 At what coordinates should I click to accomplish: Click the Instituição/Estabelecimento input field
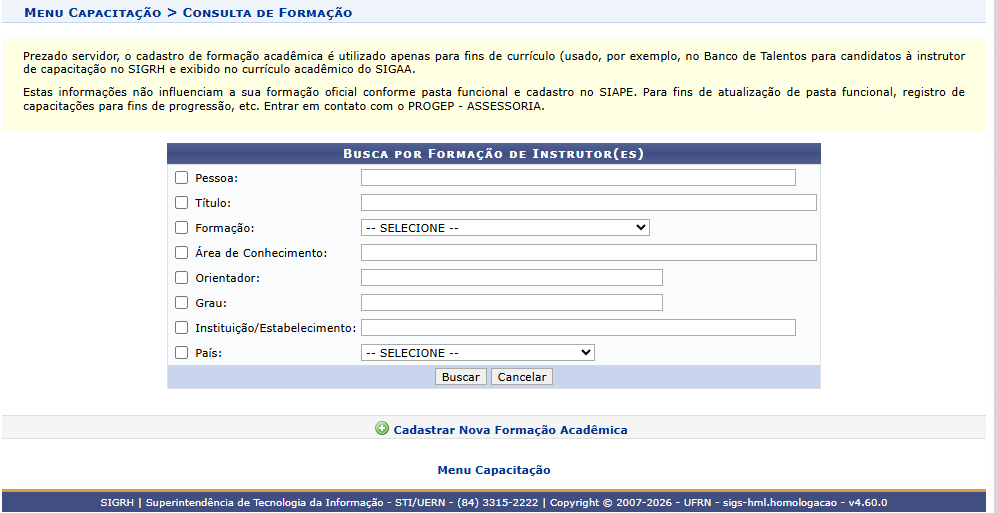pyautogui.click(x=578, y=327)
